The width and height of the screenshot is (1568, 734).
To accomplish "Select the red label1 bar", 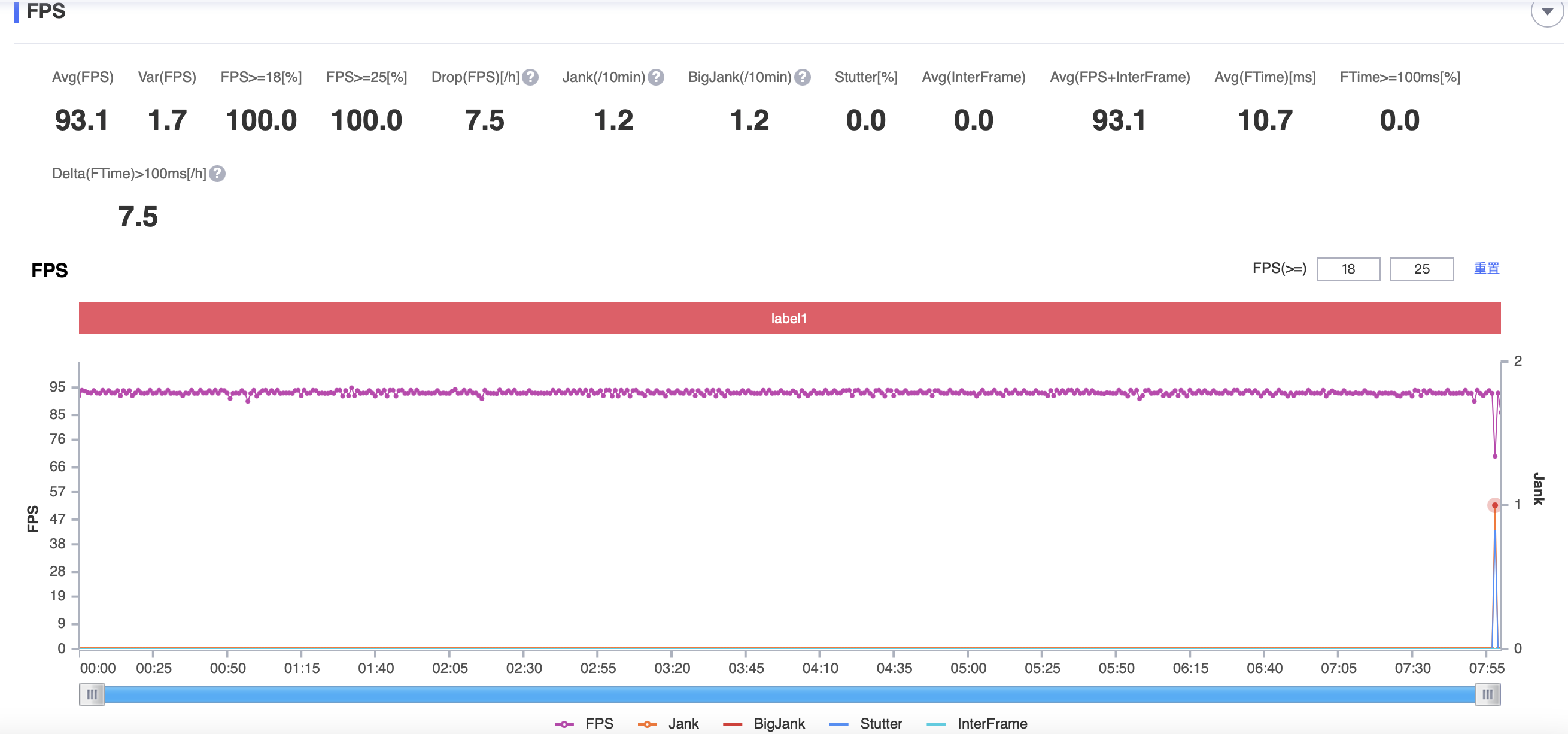I will coord(789,318).
